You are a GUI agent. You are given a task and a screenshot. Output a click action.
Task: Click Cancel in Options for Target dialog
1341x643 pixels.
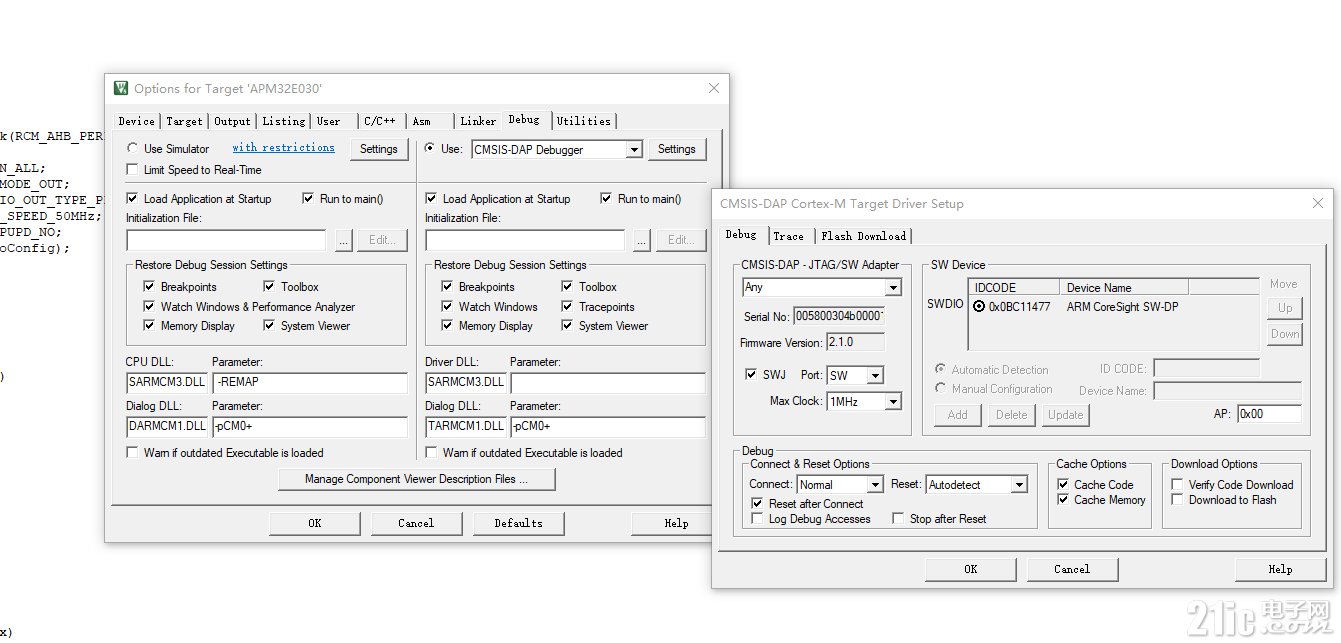pos(416,523)
